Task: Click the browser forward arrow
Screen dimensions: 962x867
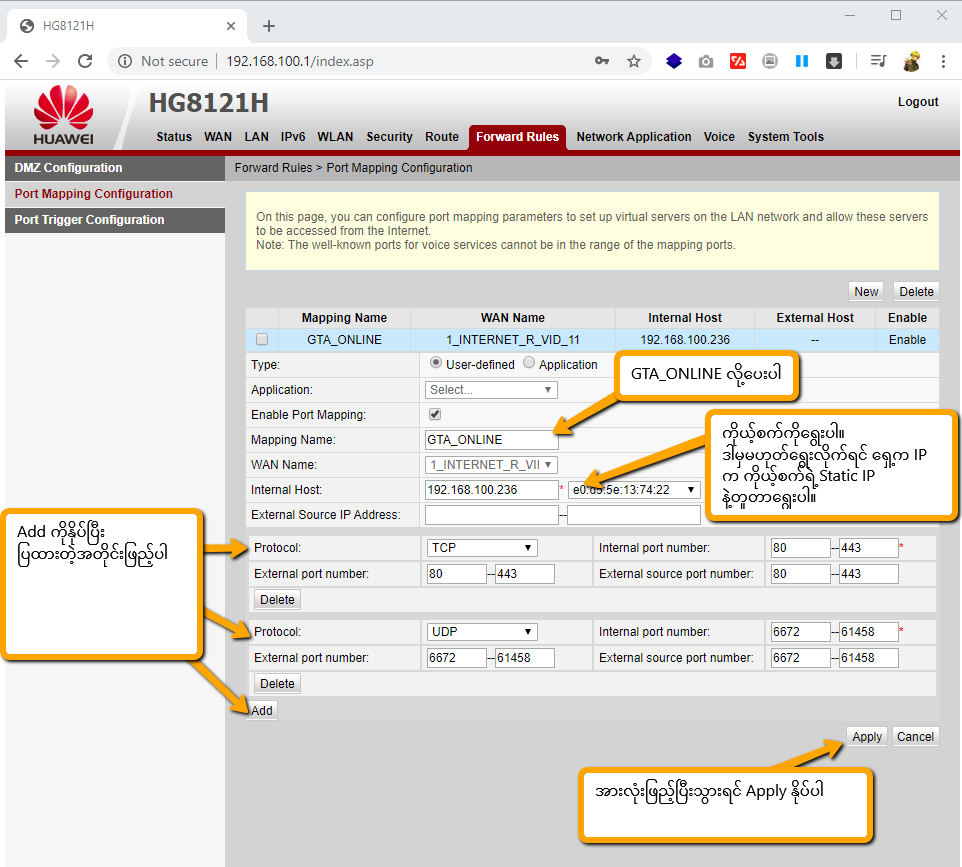Action: (53, 61)
